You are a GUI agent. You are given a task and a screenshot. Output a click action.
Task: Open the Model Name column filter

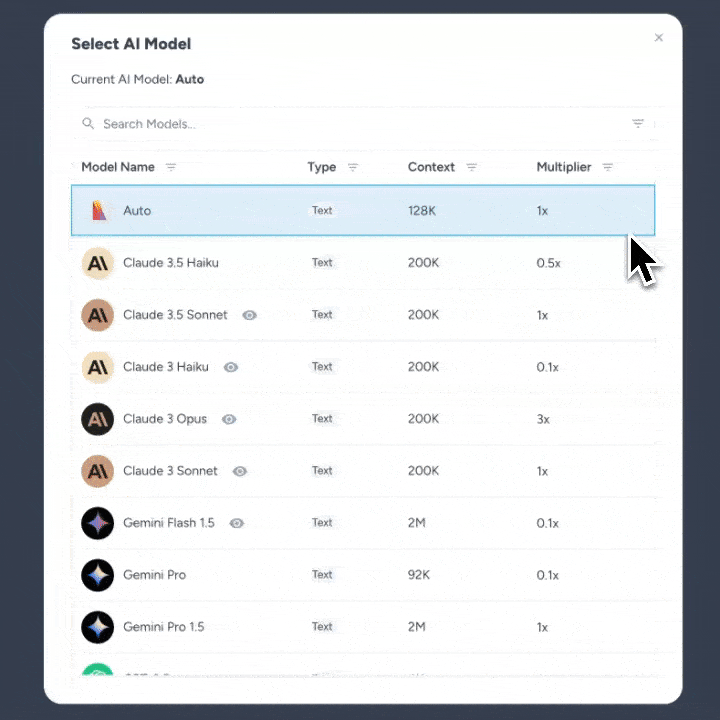click(x=171, y=167)
